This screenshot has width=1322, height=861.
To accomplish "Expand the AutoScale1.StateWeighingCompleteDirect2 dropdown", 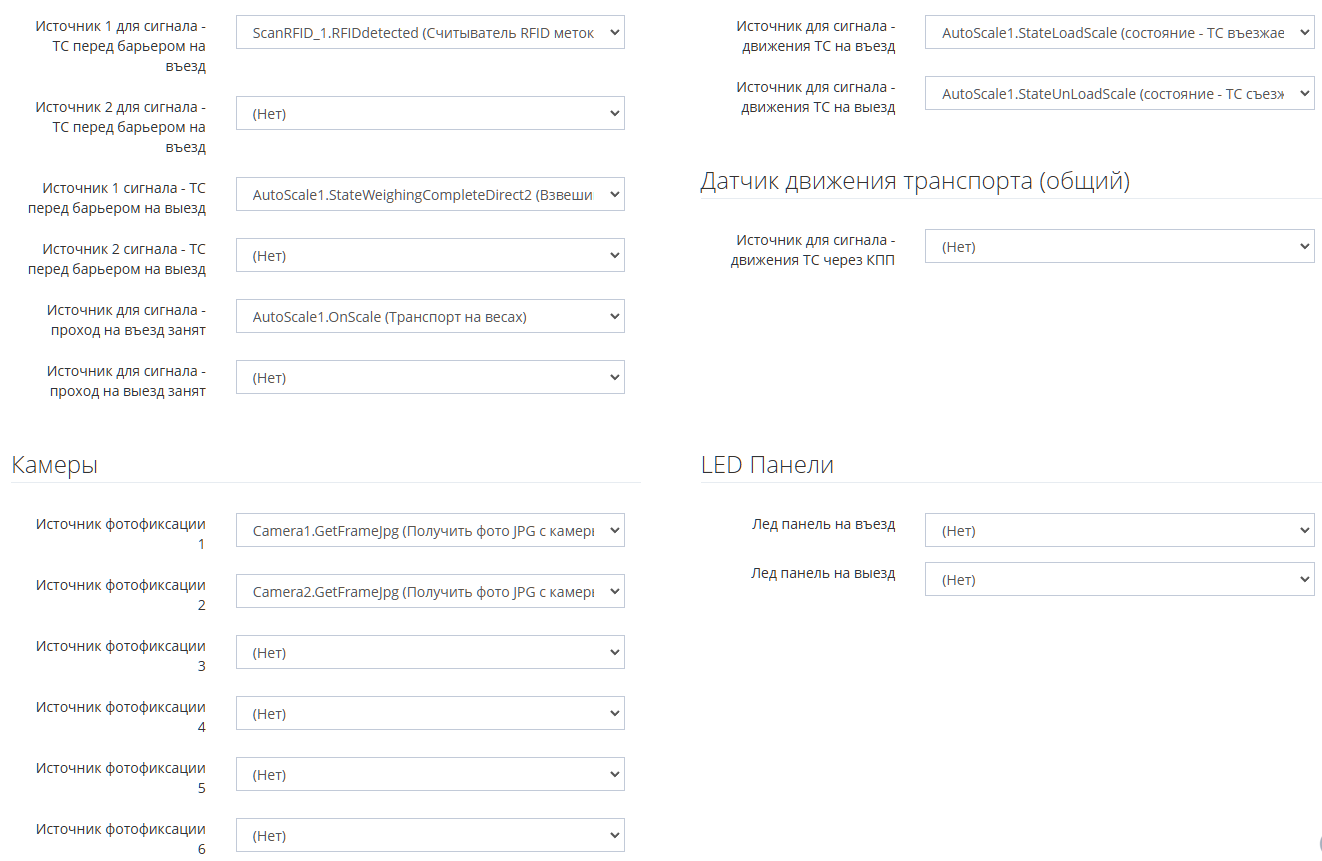I will [x=430, y=195].
